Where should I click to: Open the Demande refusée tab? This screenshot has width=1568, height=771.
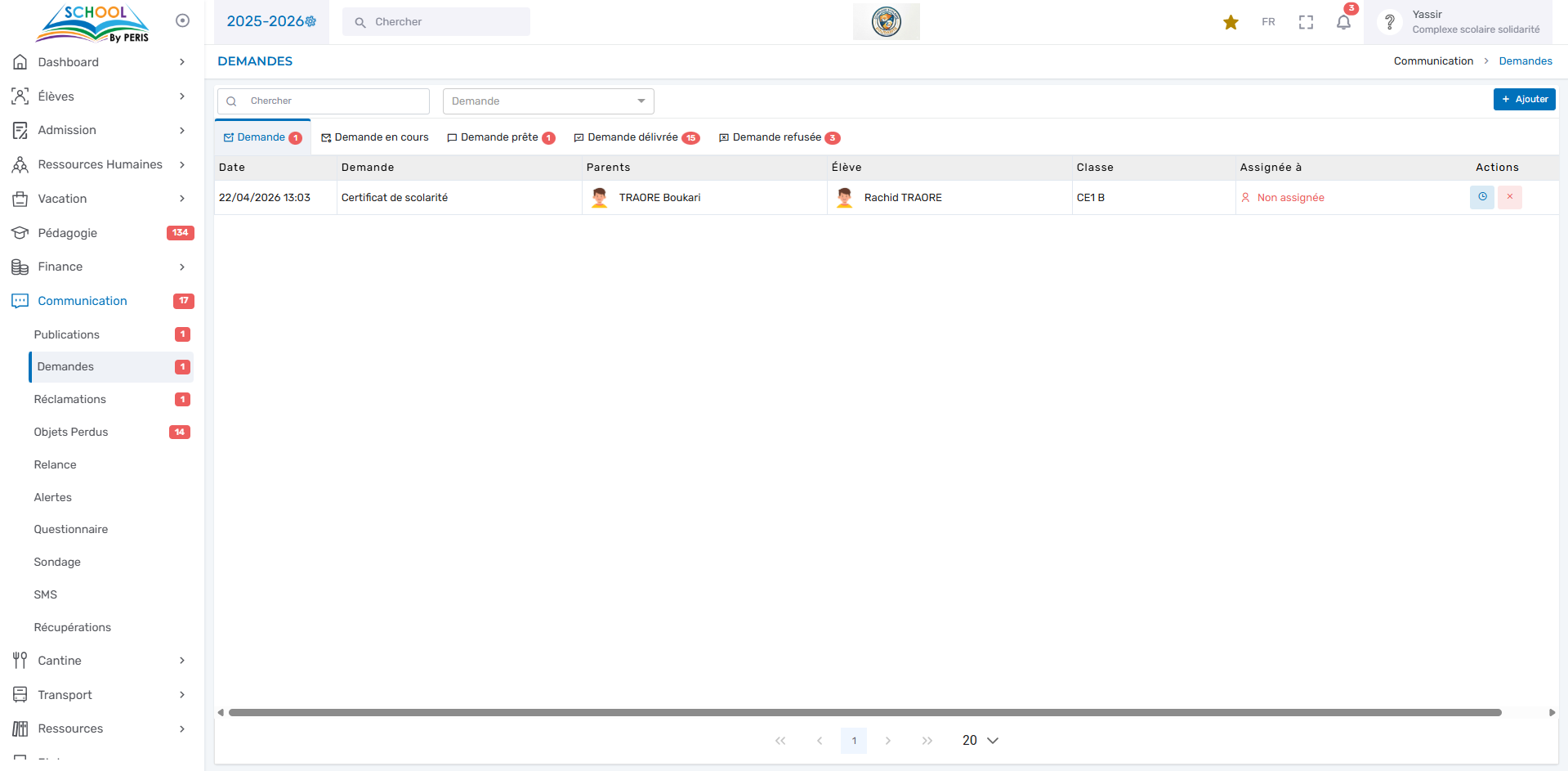[x=779, y=137]
